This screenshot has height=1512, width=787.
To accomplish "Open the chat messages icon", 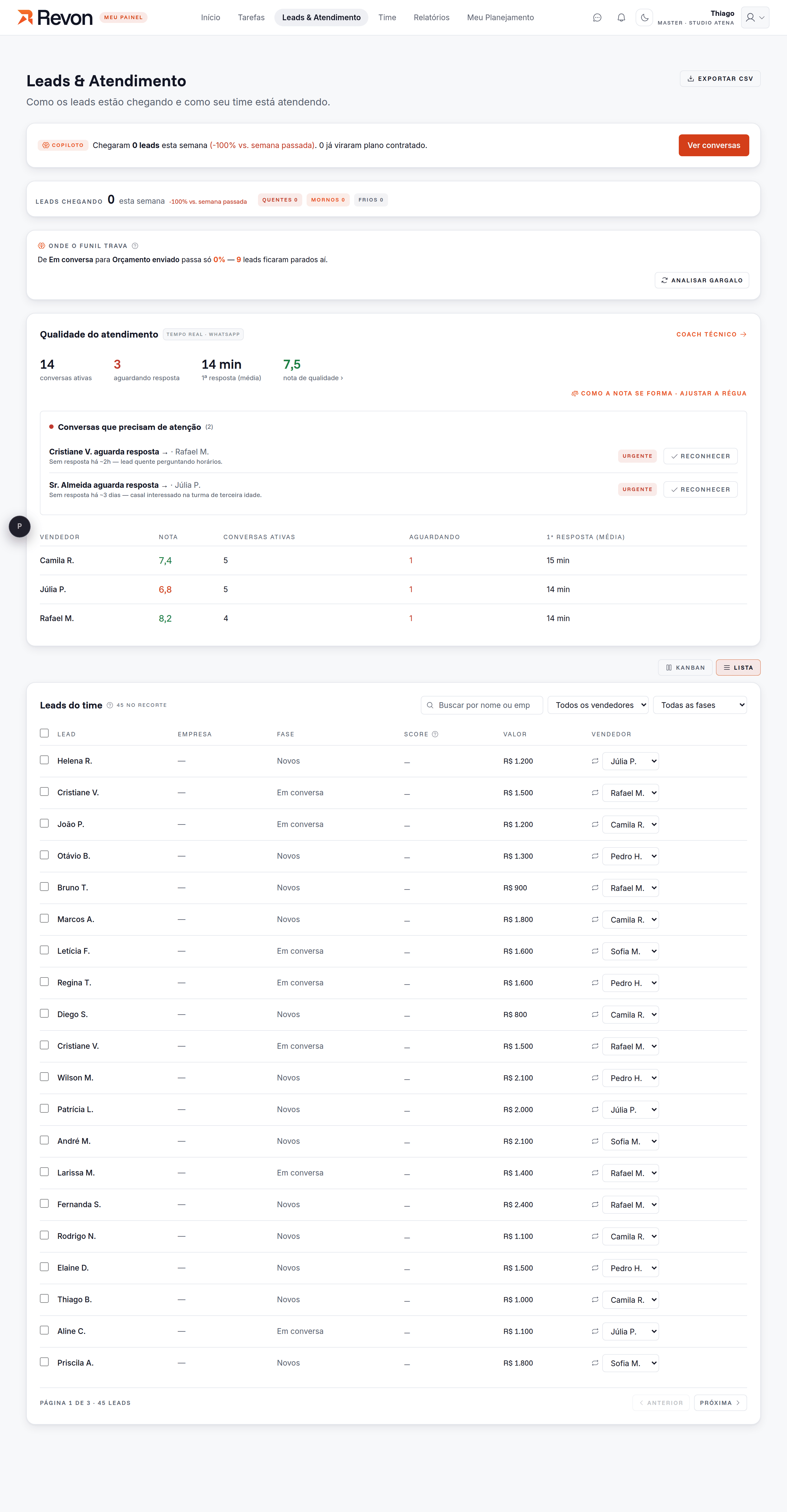I will [x=597, y=17].
